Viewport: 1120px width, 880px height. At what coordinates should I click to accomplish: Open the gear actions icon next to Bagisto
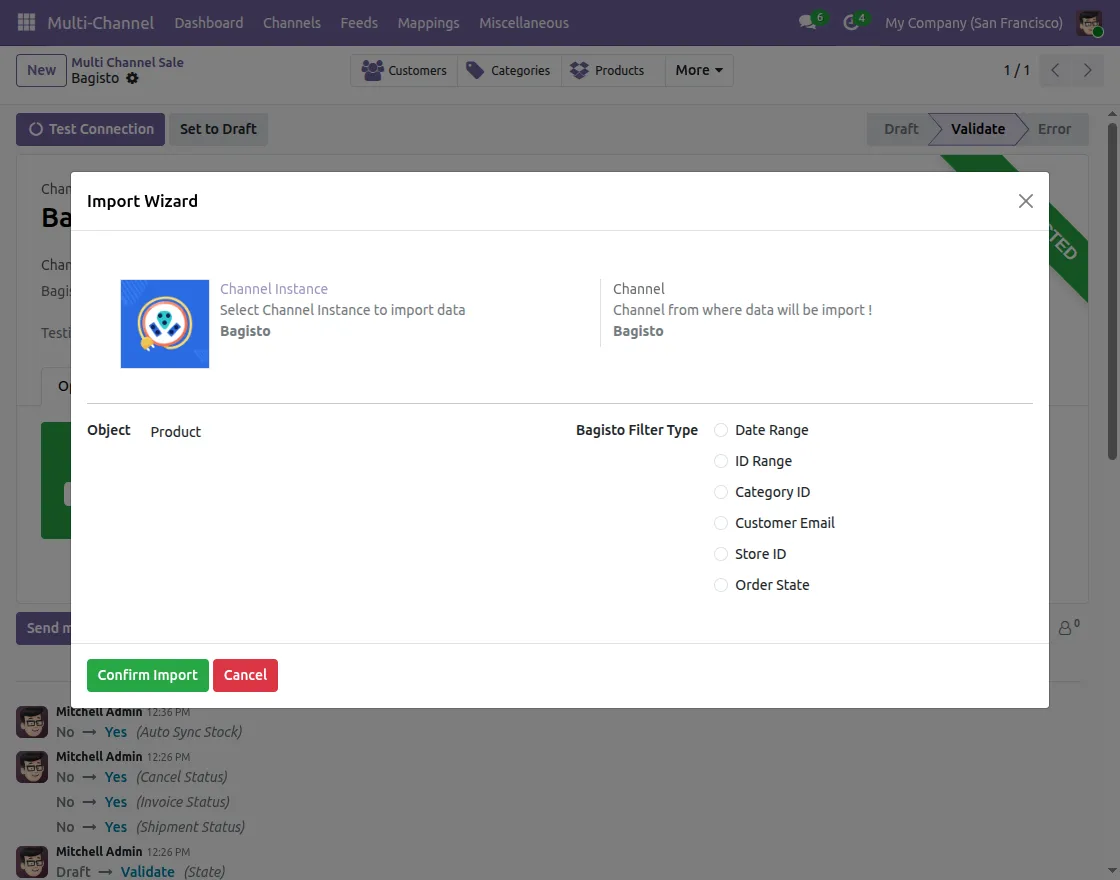click(132, 79)
